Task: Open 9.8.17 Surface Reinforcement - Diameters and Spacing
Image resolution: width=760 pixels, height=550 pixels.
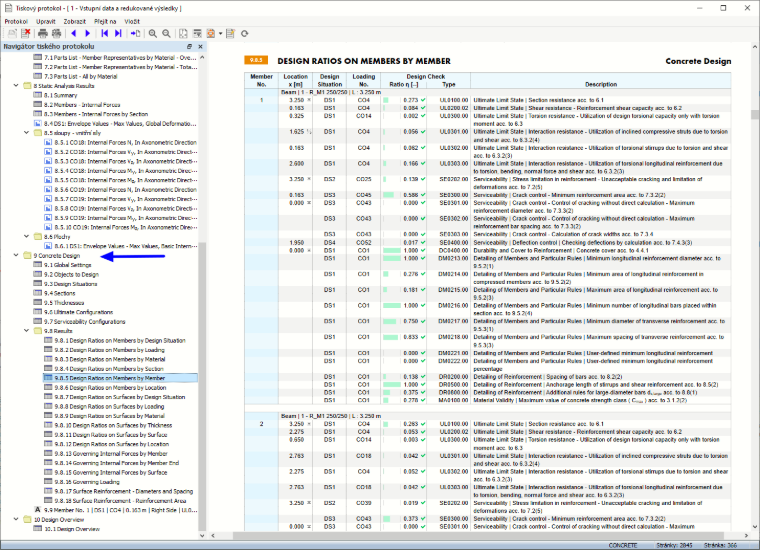Action: tap(124, 491)
